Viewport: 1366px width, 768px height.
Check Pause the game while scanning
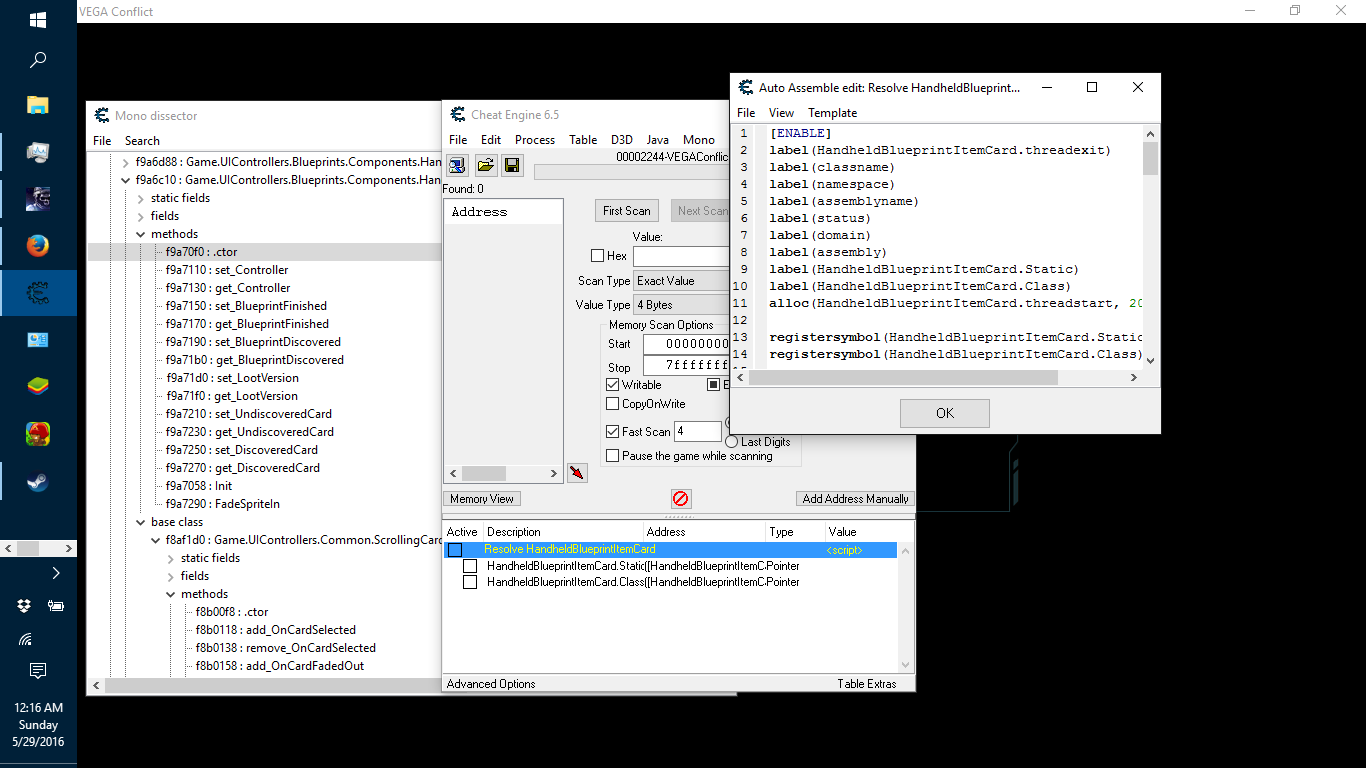point(613,456)
